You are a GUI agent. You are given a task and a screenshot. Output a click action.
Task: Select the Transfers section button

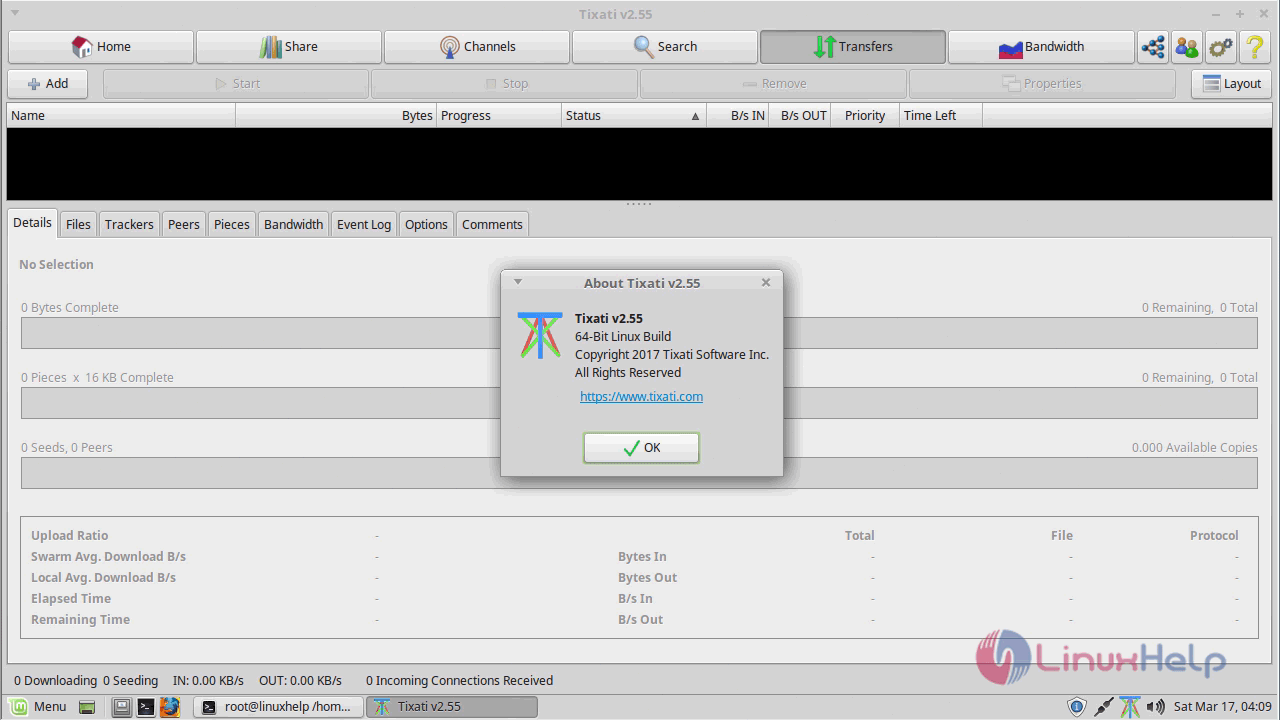point(853,47)
